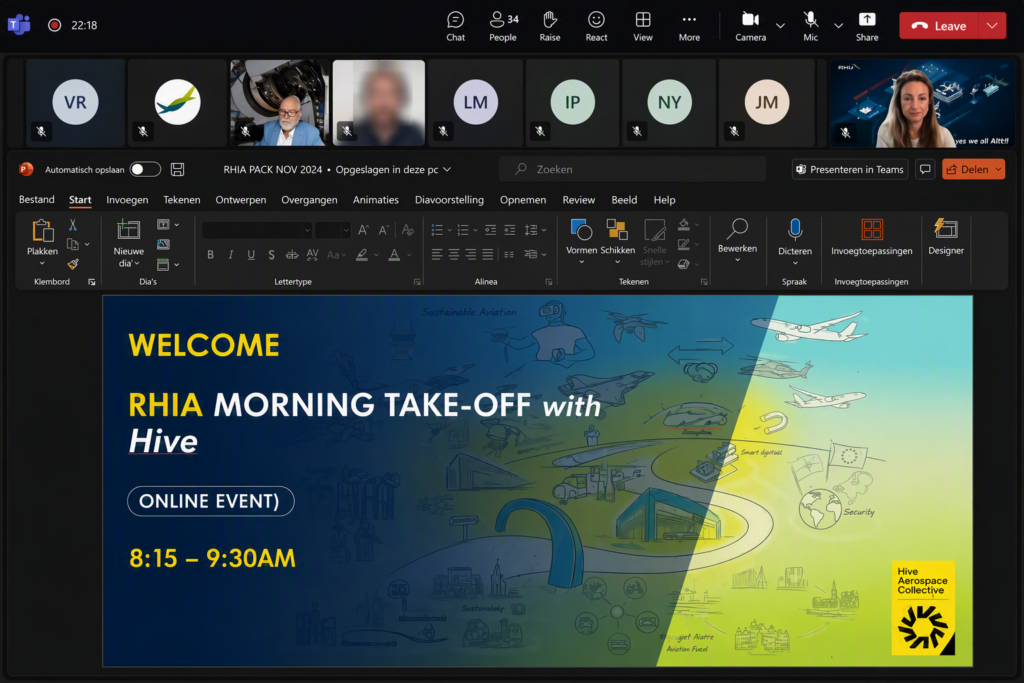Select the ONLINE EVENT) text shape
The height and width of the screenshot is (683, 1024).
tap(210, 501)
